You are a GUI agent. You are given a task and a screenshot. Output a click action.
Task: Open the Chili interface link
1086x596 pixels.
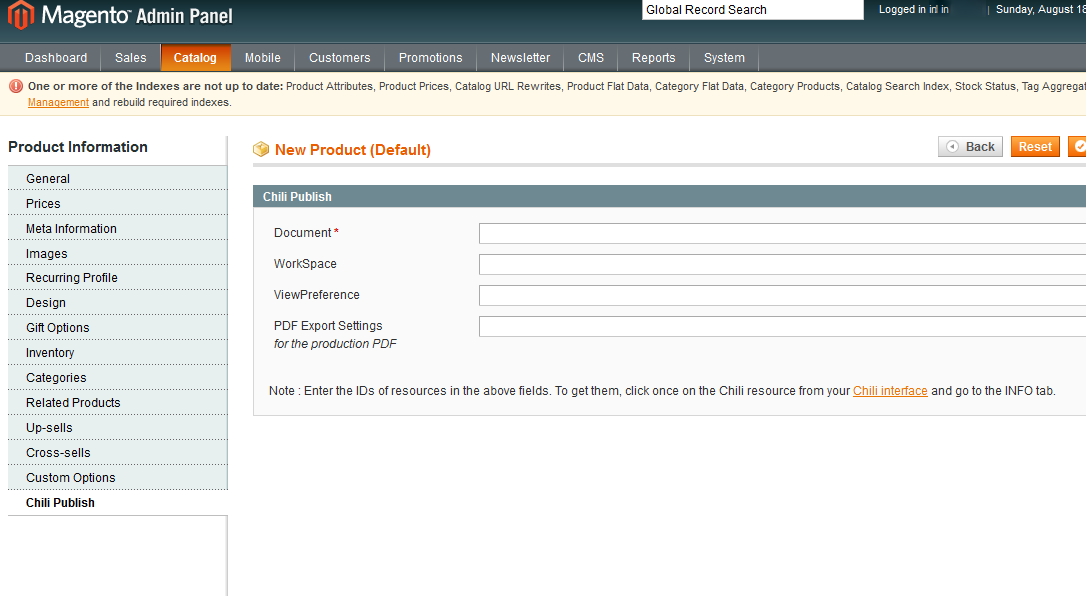click(890, 391)
